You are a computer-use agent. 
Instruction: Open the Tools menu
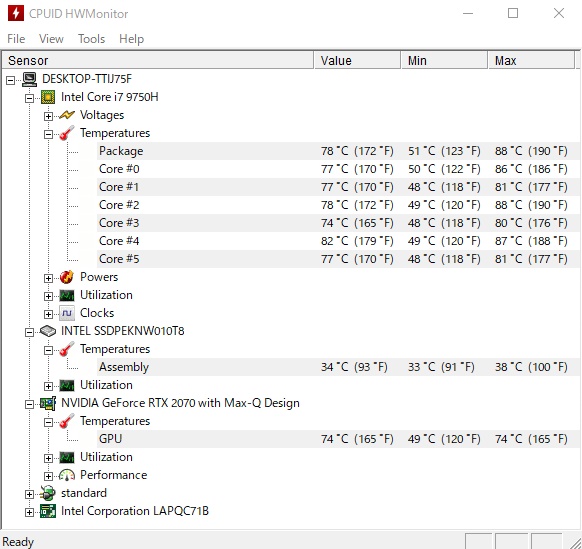pyautogui.click(x=91, y=39)
